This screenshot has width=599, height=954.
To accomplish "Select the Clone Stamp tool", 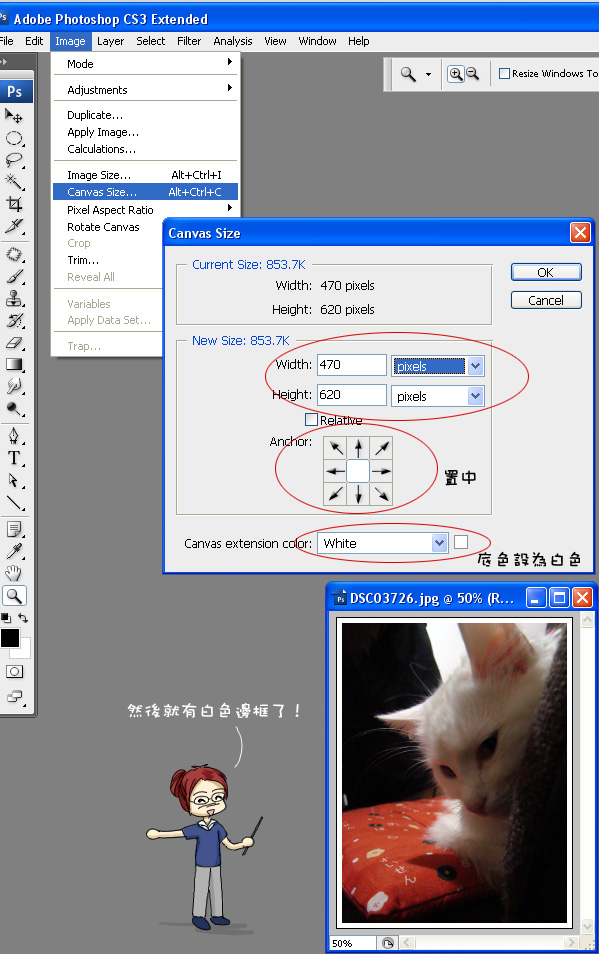I will (14, 298).
